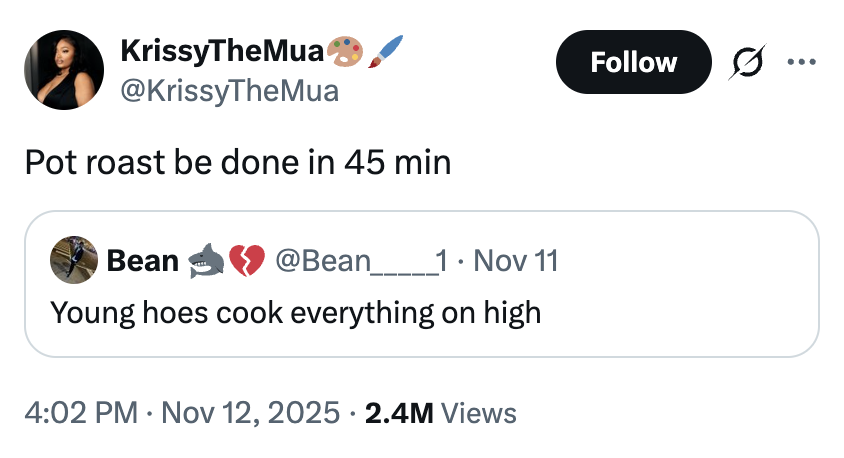Click the 2.4M Views count

(440, 413)
